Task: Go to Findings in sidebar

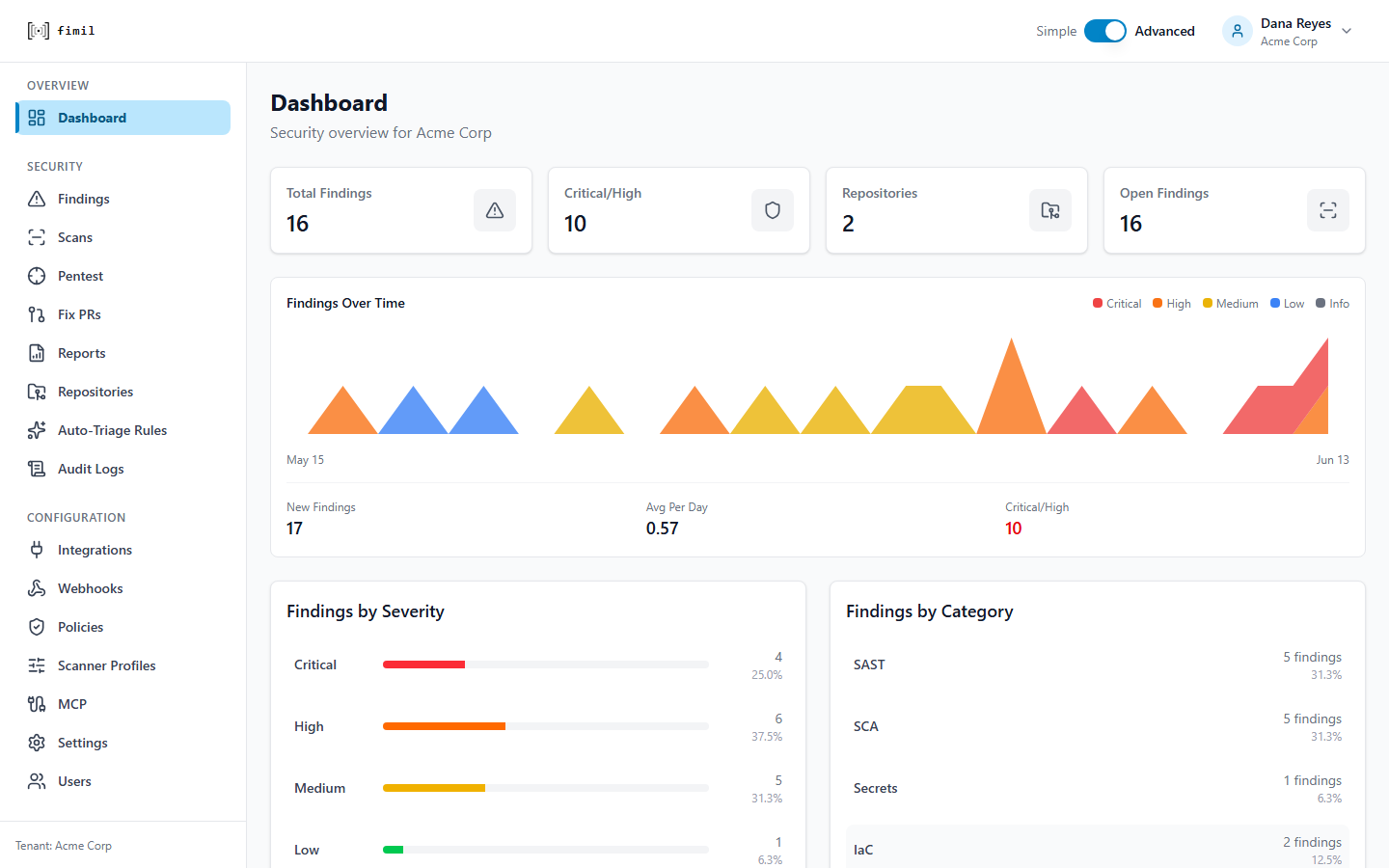Action: click(x=123, y=199)
